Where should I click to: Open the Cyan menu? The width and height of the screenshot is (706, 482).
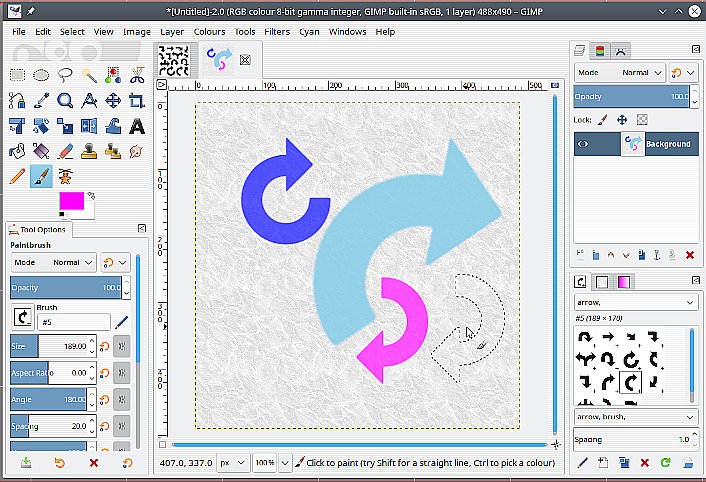coord(309,32)
